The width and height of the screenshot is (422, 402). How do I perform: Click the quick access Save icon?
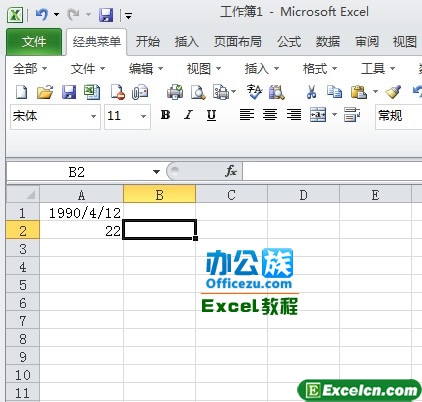[x=106, y=15]
